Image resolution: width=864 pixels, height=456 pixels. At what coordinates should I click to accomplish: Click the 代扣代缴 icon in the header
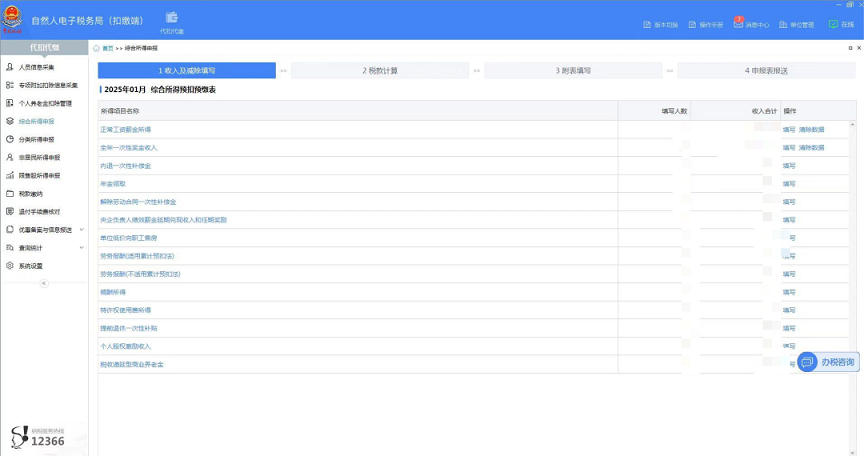172,20
